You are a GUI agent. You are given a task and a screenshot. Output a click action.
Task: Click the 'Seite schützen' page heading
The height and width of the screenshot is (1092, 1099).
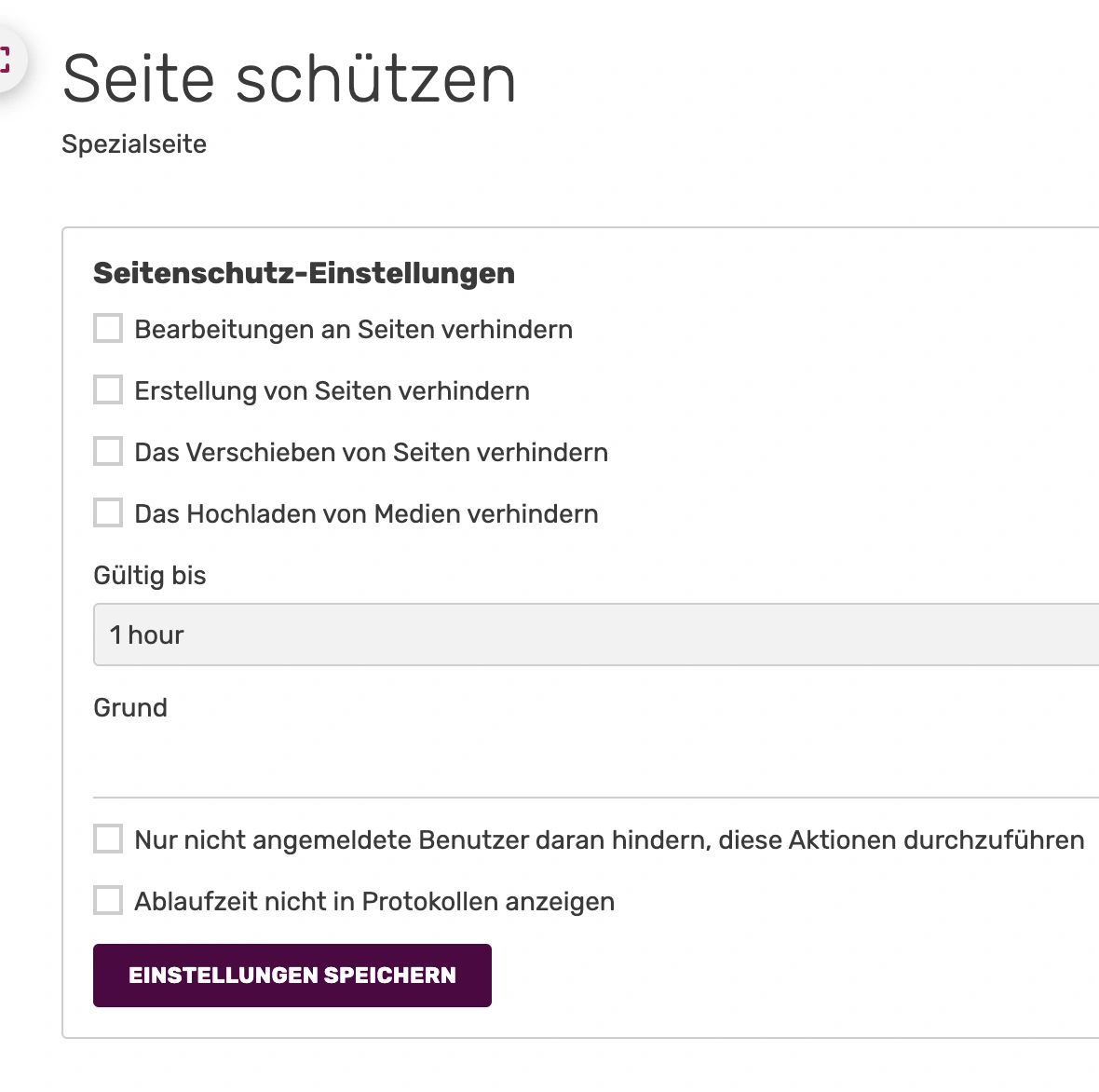click(289, 79)
